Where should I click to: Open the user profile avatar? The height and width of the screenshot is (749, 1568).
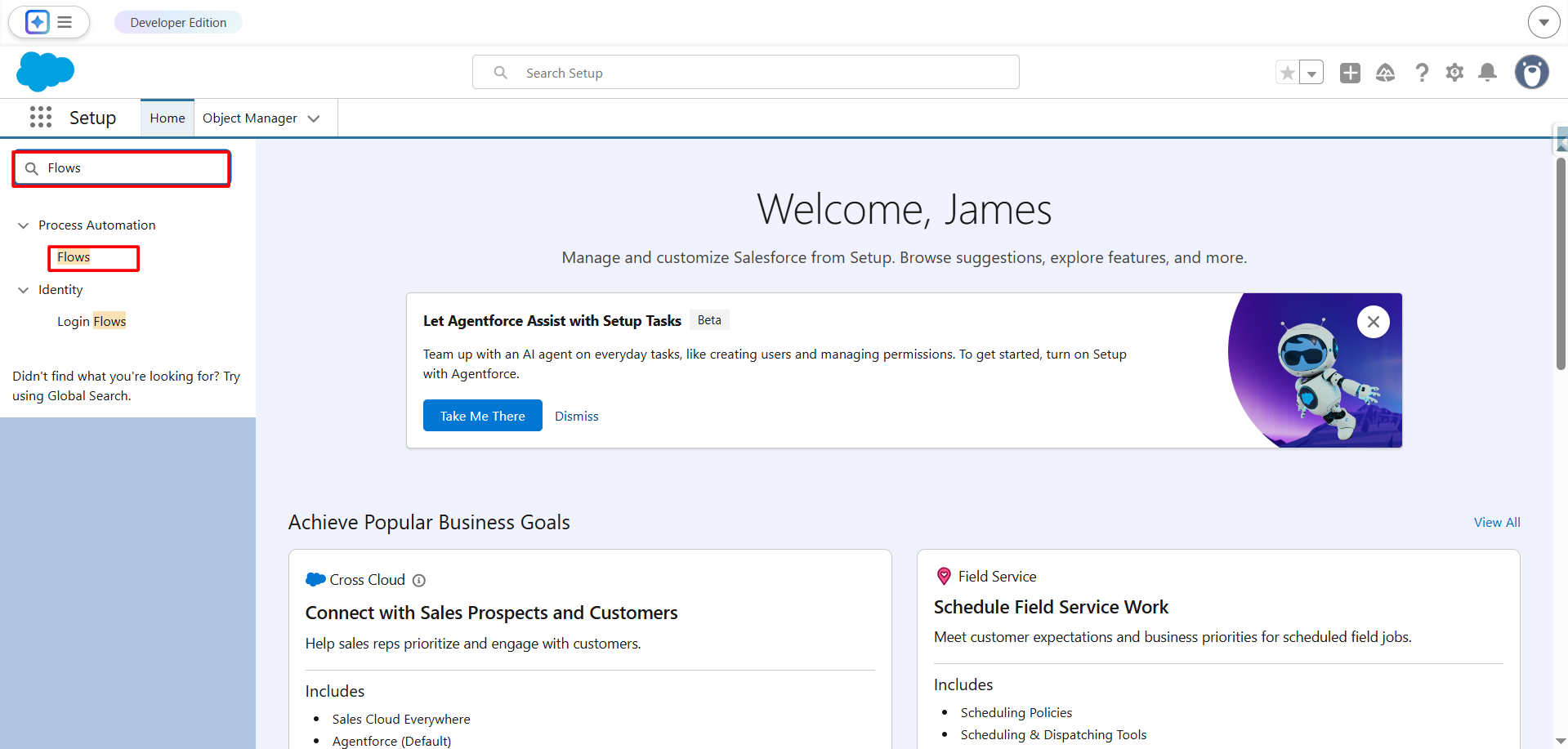[x=1531, y=73]
